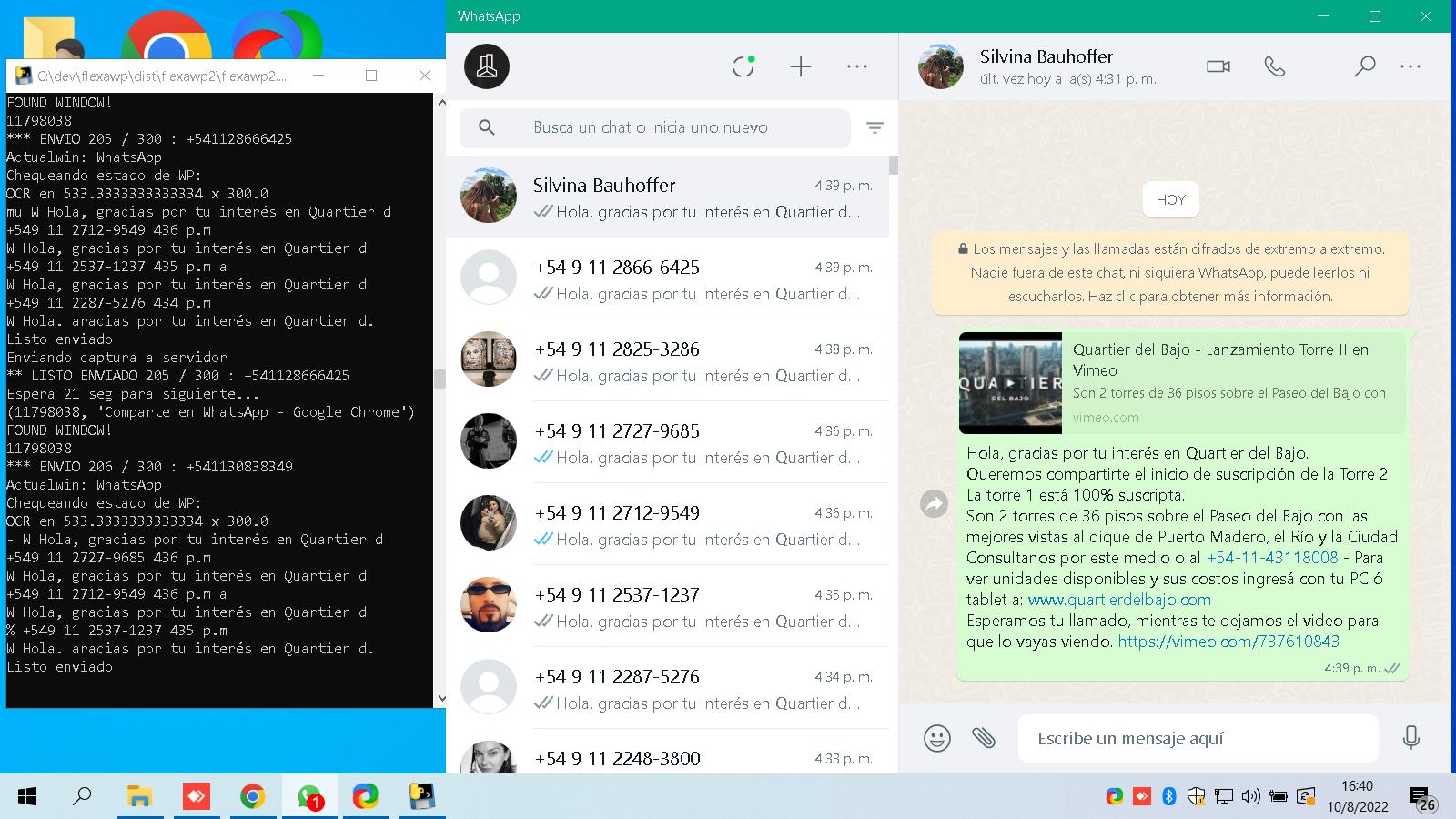Switch to WhatsApp taskbar icon with badge

pyautogui.click(x=309, y=797)
